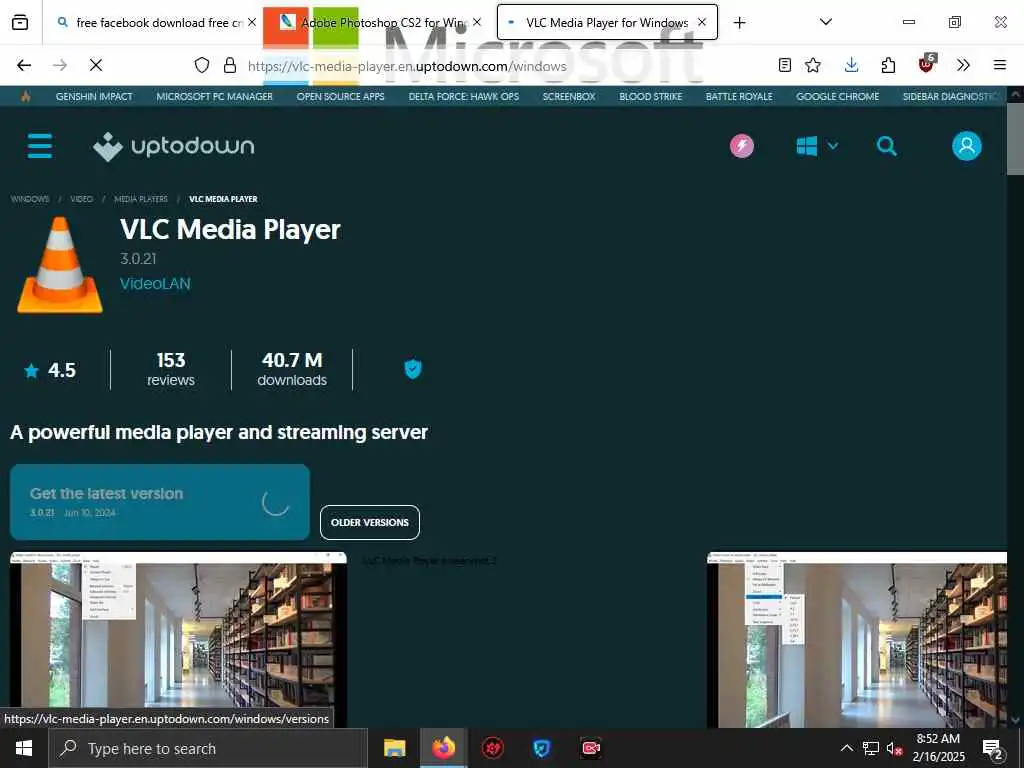The width and height of the screenshot is (1024, 768).
Task: Open first VLC screenshot thumbnail
Action: coord(178,639)
